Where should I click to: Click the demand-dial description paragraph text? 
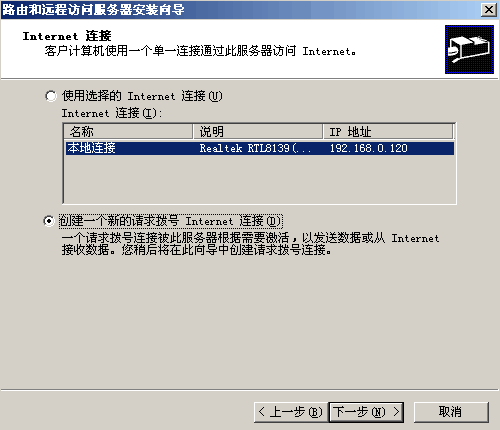[x=250, y=244]
